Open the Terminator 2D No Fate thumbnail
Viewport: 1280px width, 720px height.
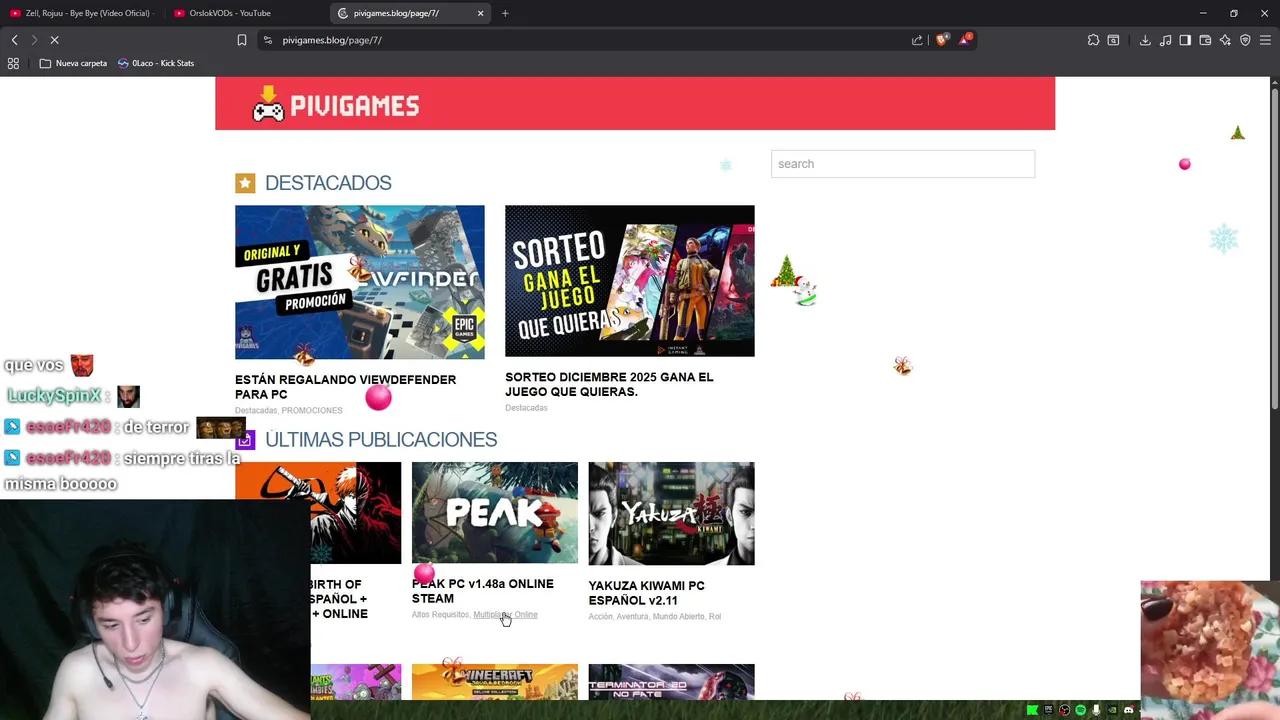[672, 682]
